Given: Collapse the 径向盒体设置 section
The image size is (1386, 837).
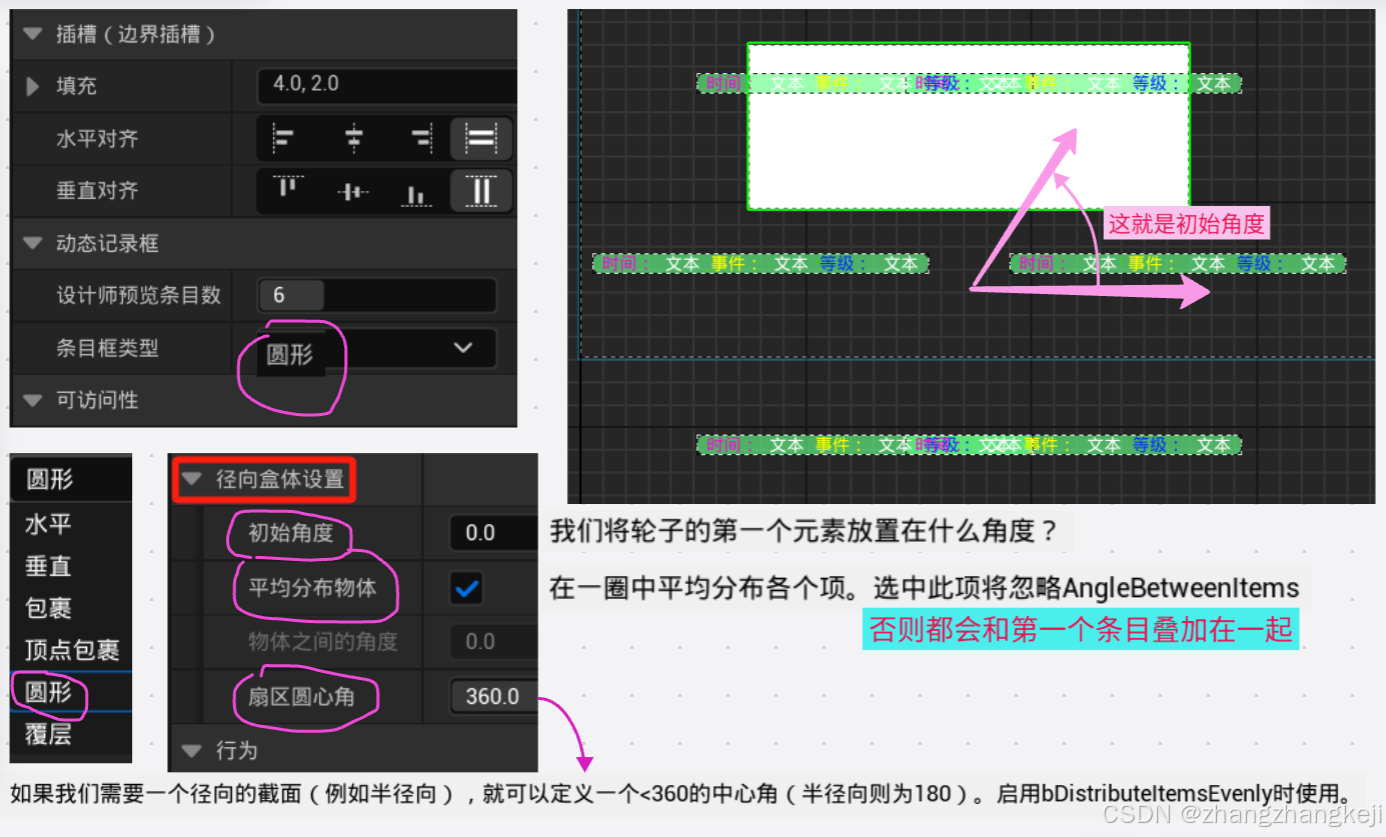Looking at the screenshot, I should [x=192, y=479].
